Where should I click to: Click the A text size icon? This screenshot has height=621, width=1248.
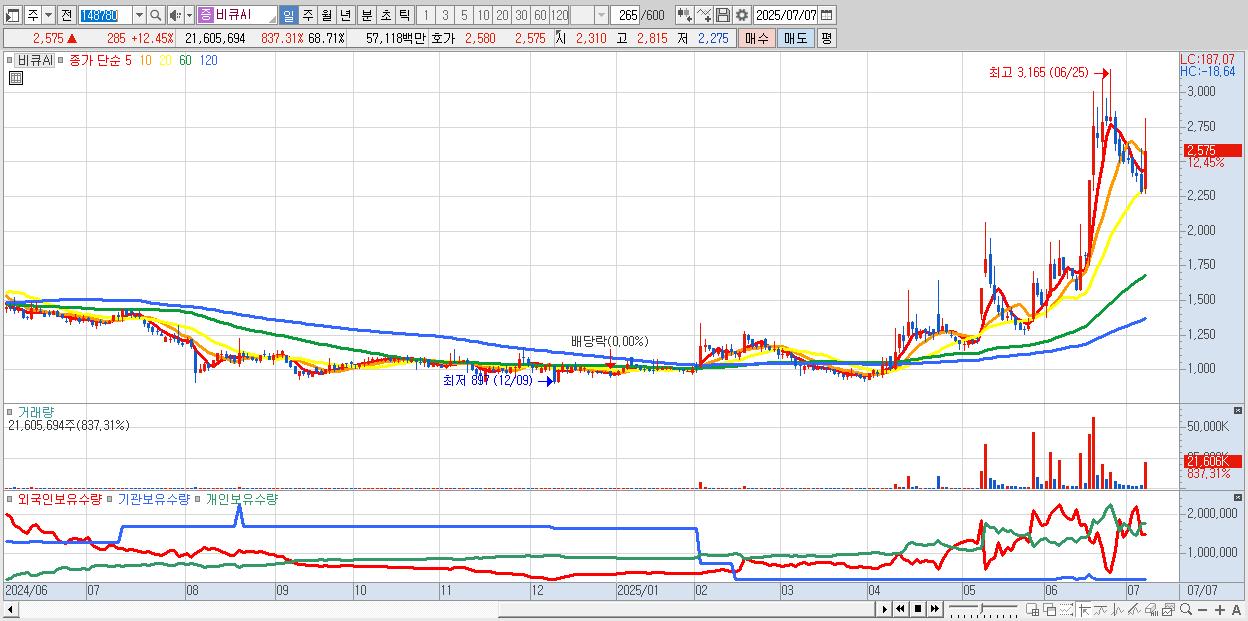tap(1236, 610)
